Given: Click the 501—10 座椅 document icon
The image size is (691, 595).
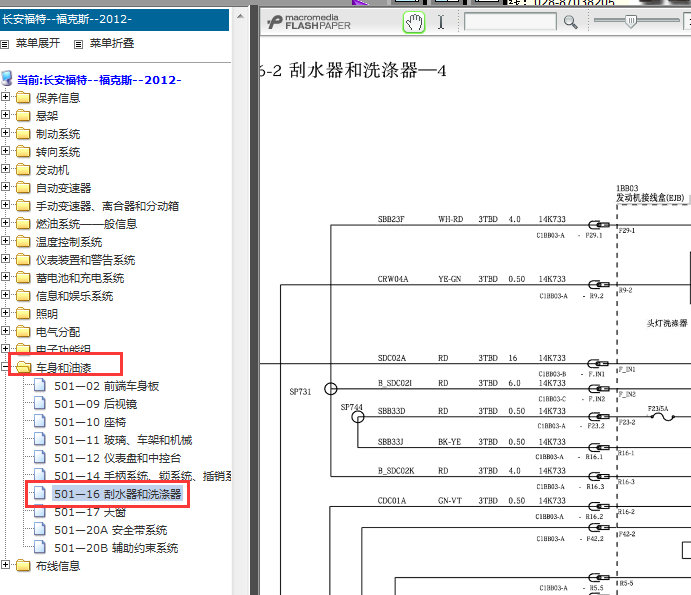Looking at the screenshot, I should [x=40, y=421].
